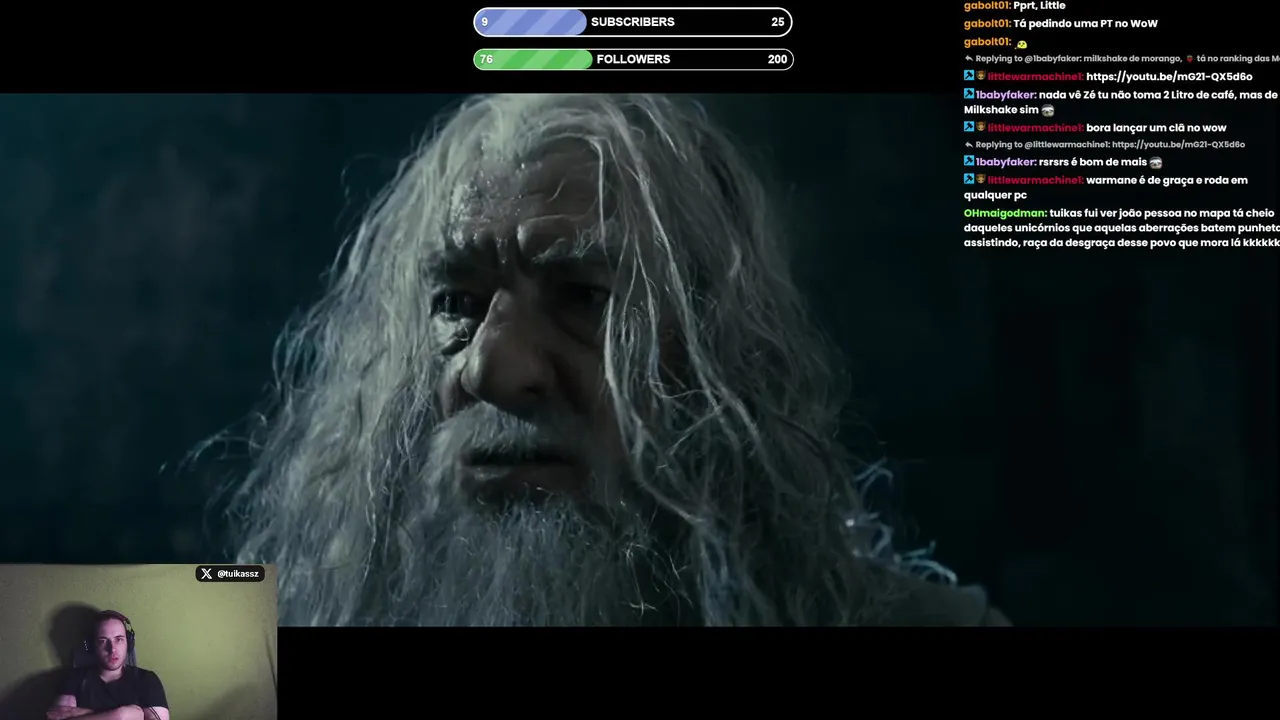1280x720 pixels.
Task: Click username gabolt01 on "Tá pedindo uma PT" message
Action: [987, 24]
